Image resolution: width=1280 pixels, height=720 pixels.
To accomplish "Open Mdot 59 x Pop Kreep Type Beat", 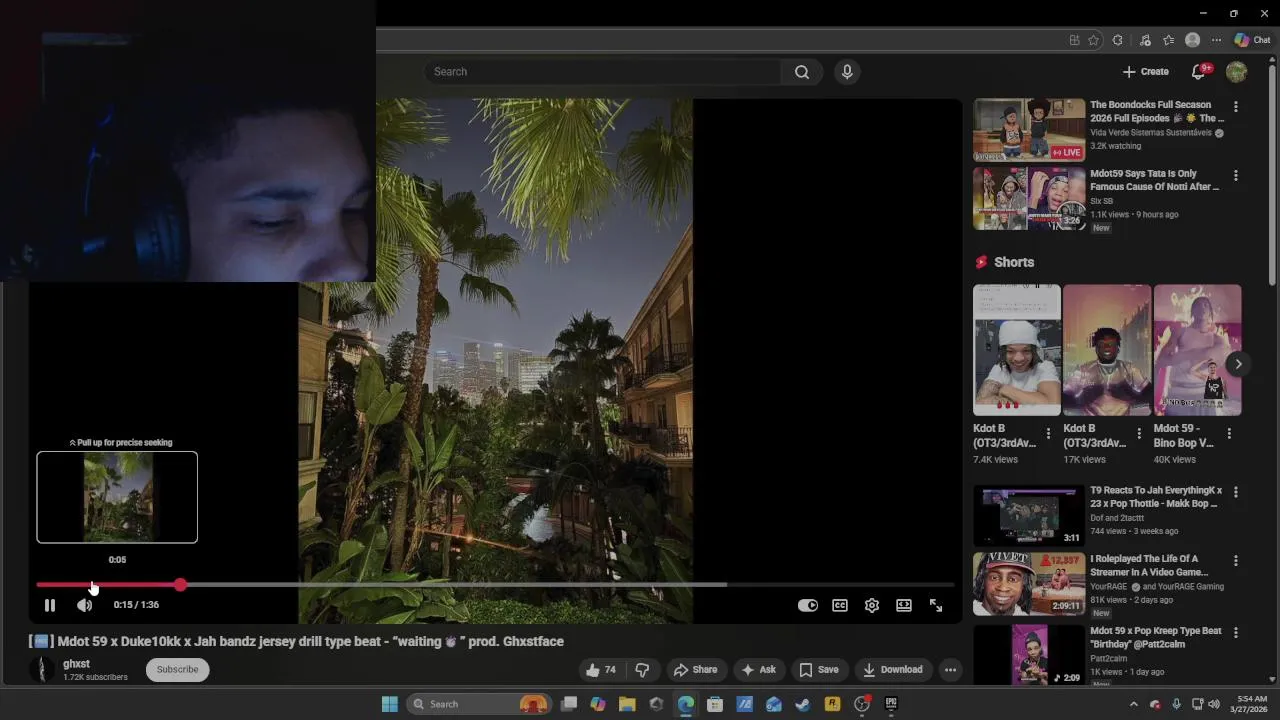I will (x=1156, y=638).
